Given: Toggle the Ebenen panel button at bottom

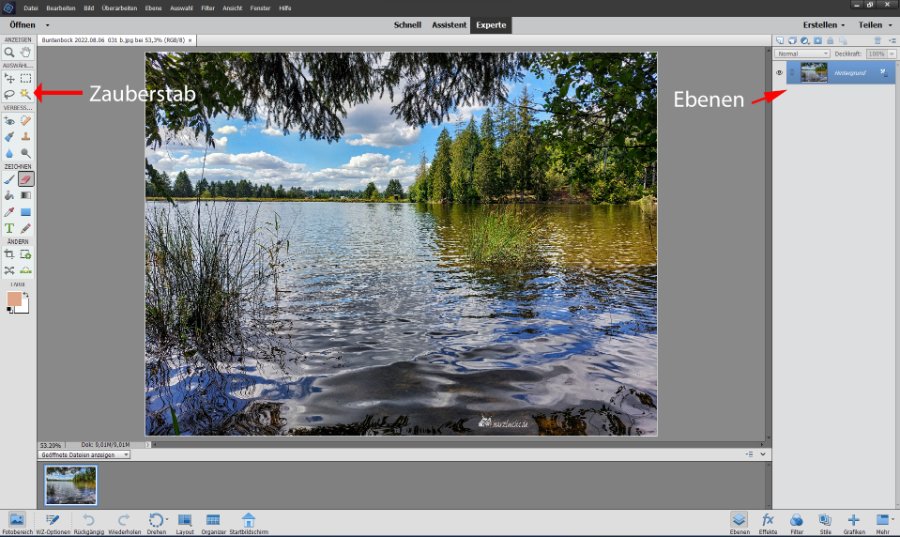Looking at the screenshot, I should tap(739, 523).
